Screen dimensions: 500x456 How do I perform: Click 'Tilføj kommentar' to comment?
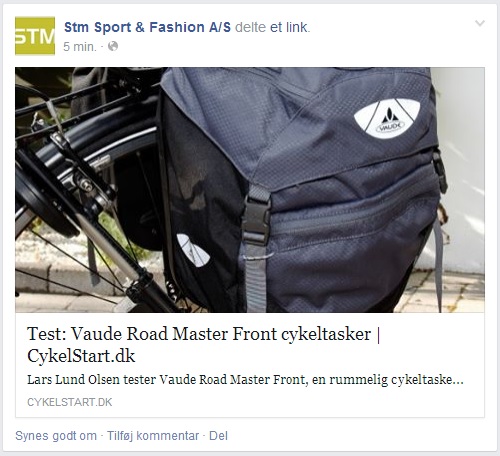[x=153, y=436]
